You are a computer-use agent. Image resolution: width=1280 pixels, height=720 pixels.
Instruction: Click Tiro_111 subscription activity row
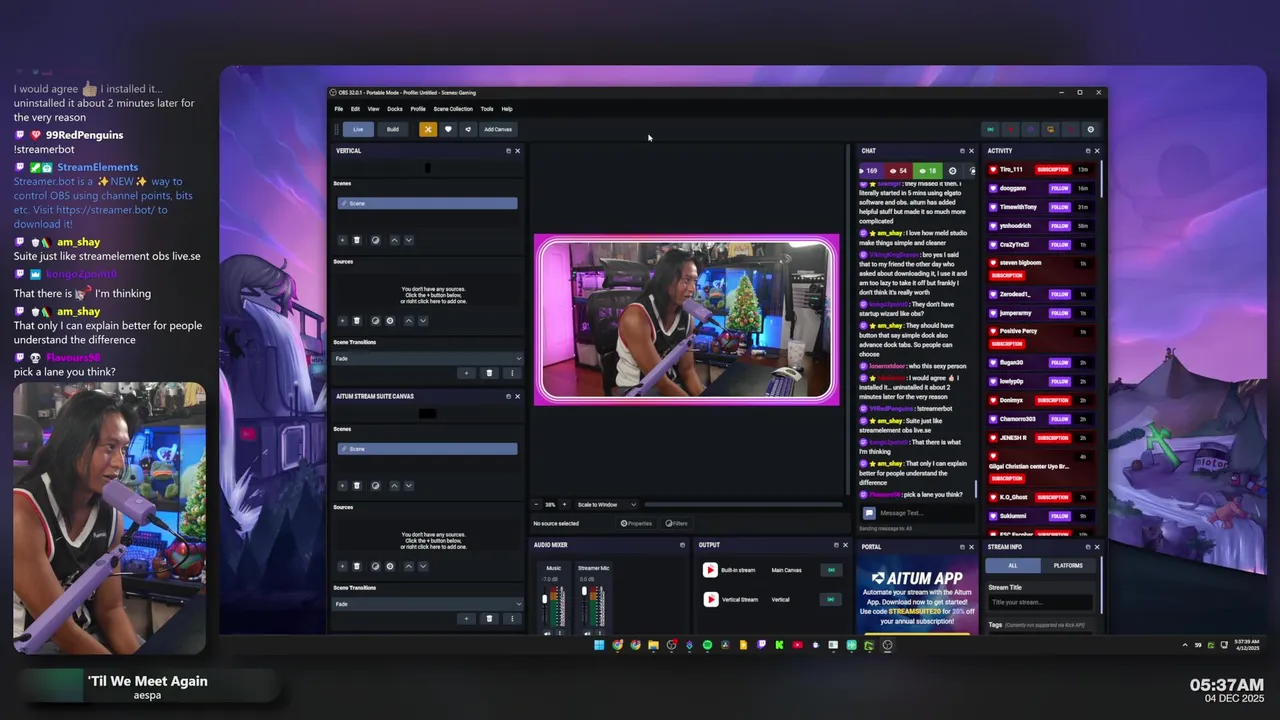1040,169
